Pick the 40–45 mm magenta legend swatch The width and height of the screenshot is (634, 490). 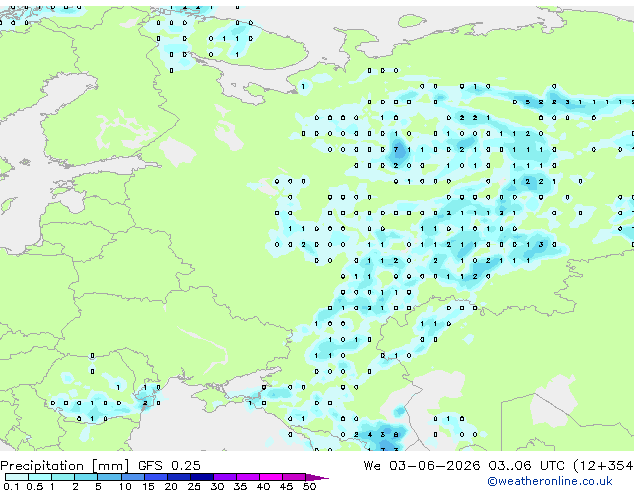(271, 477)
